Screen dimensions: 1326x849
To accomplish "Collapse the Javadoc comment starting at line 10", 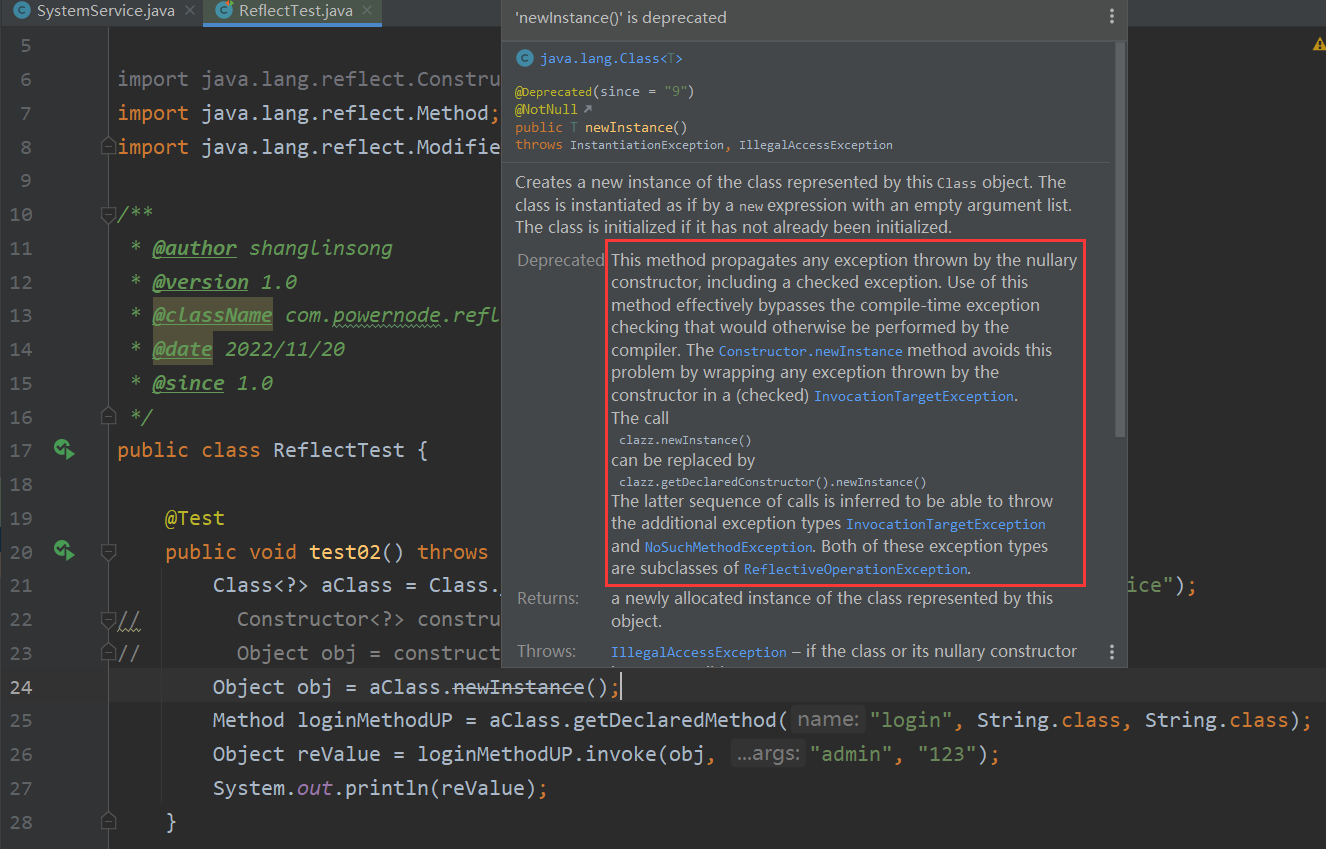I will 108,215.
